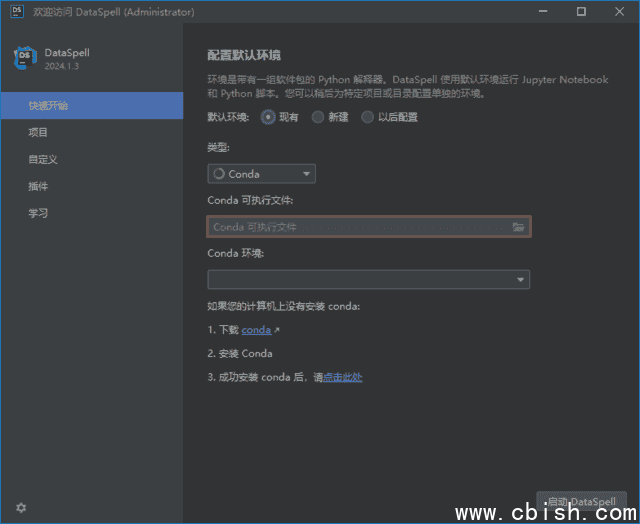Open settings gear at bottom left
This screenshot has width=640, height=524.
point(21,507)
